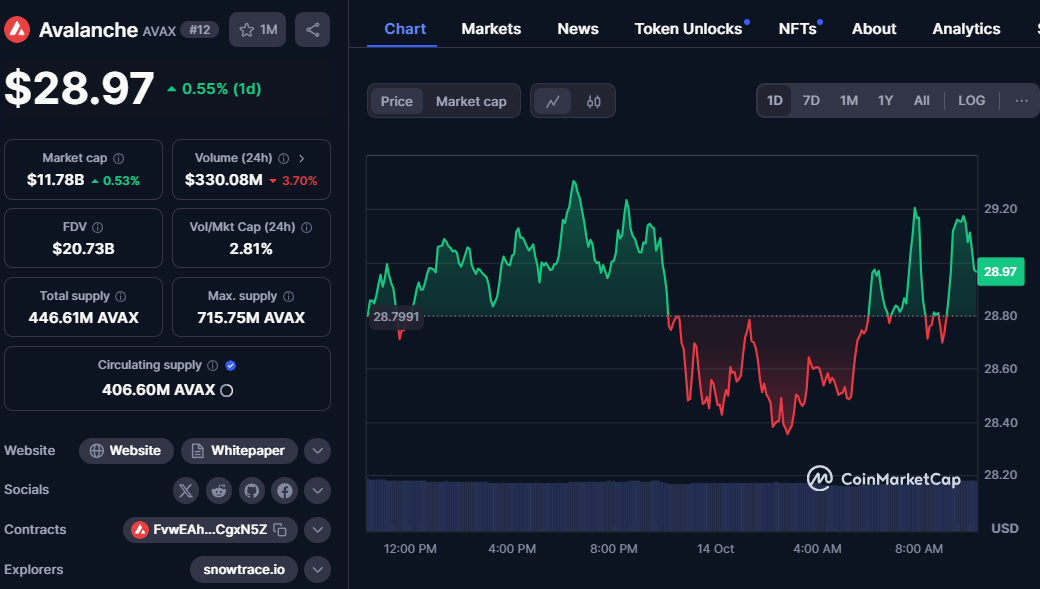Switch to the Chart tab
The image size is (1040, 589).
tap(405, 29)
